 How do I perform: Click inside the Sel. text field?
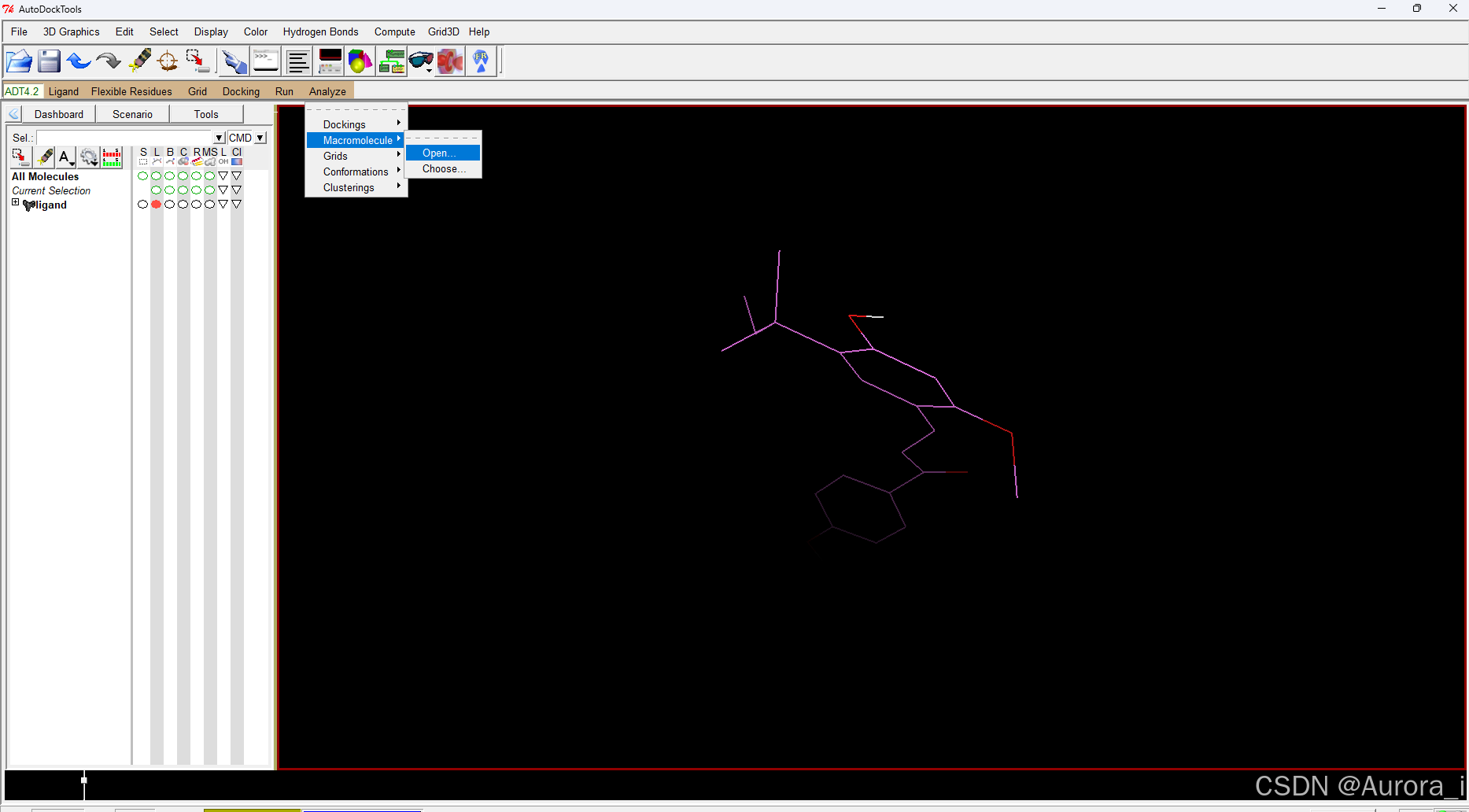click(x=125, y=138)
